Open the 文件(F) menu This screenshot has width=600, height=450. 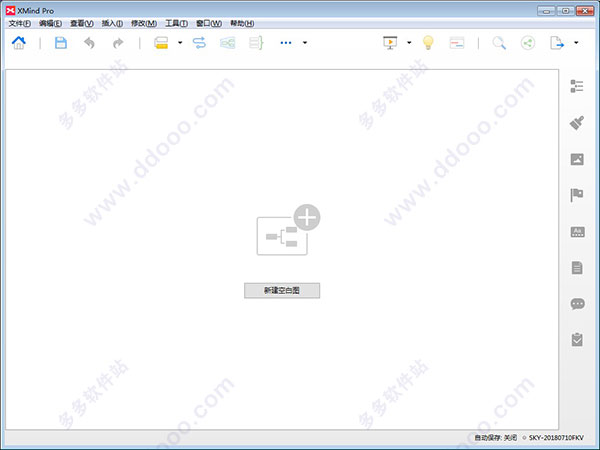tap(20, 23)
